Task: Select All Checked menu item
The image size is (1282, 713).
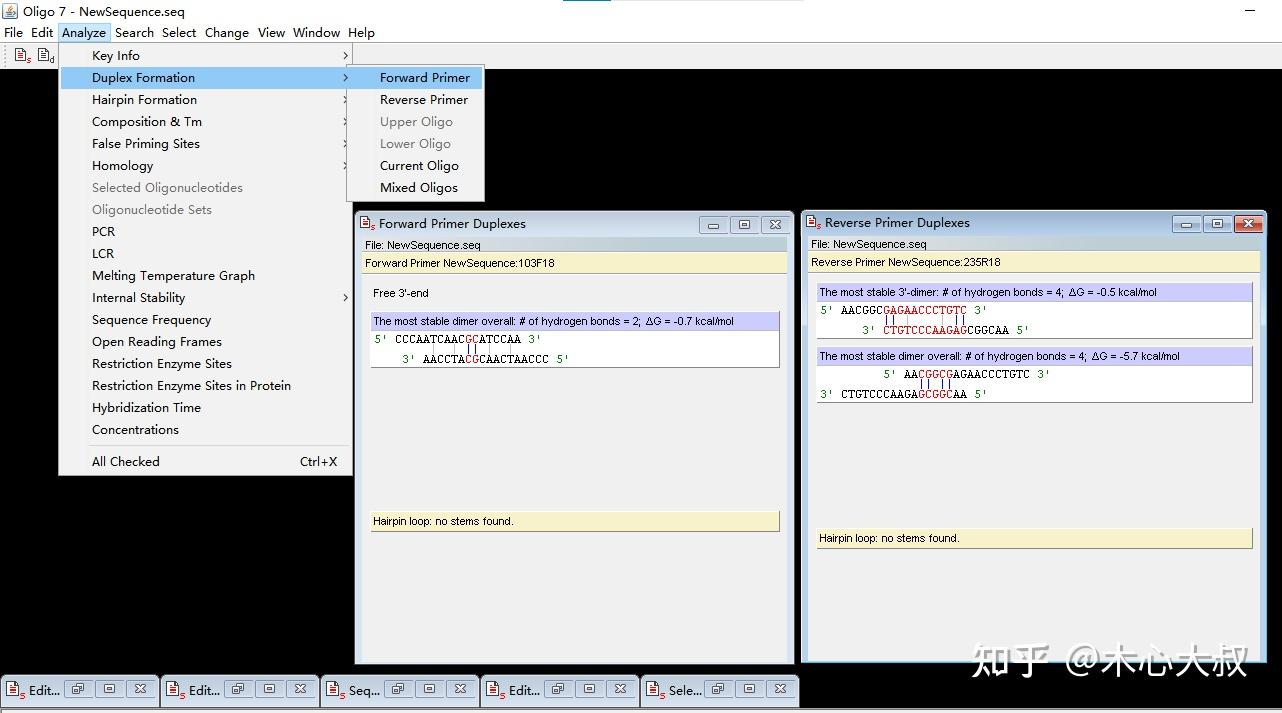Action: (x=205, y=462)
